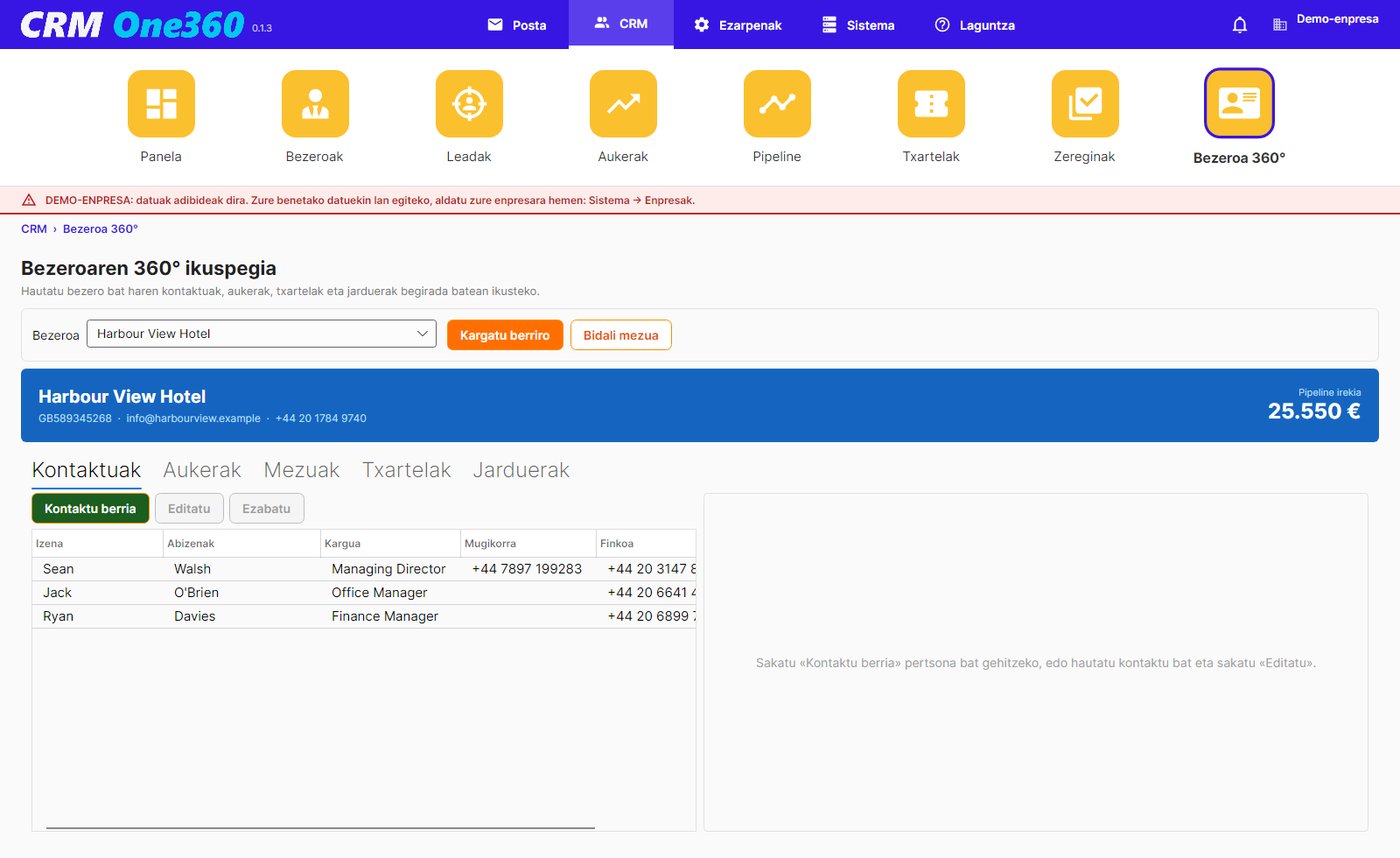Switch to the Txartelak tab
Image resolution: width=1400 pixels, height=858 pixels.
pos(406,470)
